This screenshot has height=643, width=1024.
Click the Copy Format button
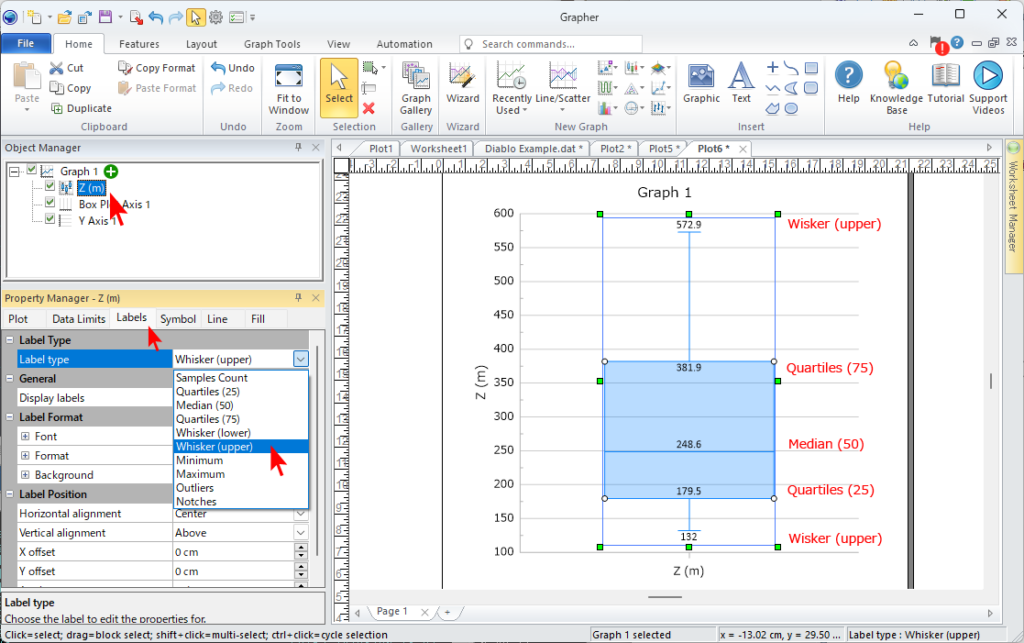click(x=157, y=68)
